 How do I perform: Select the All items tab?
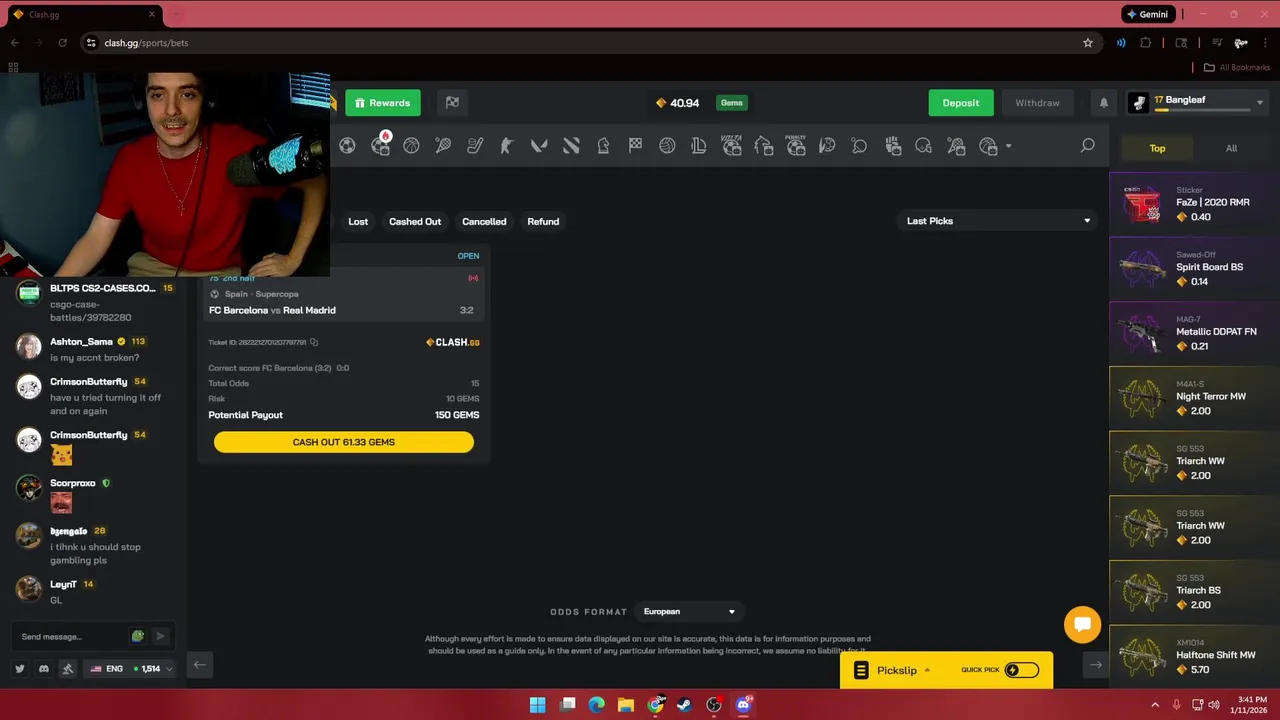pos(1231,148)
